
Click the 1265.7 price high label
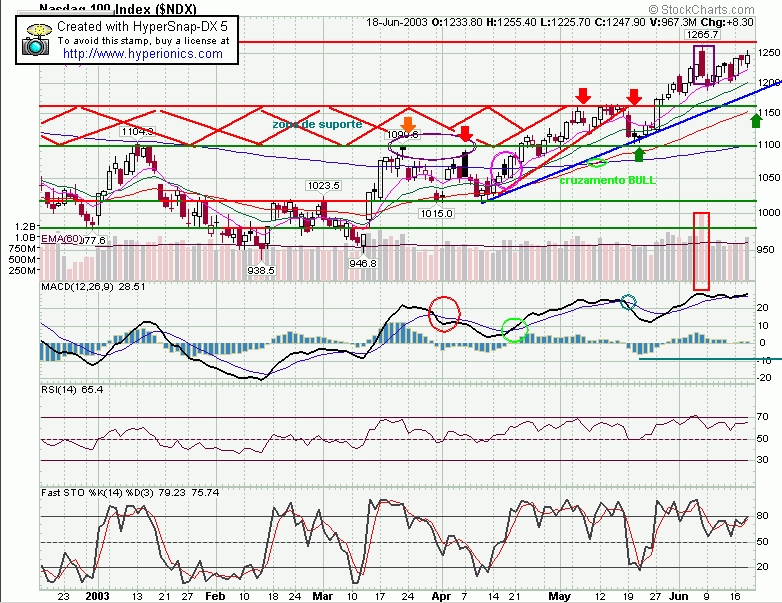click(702, 34)
